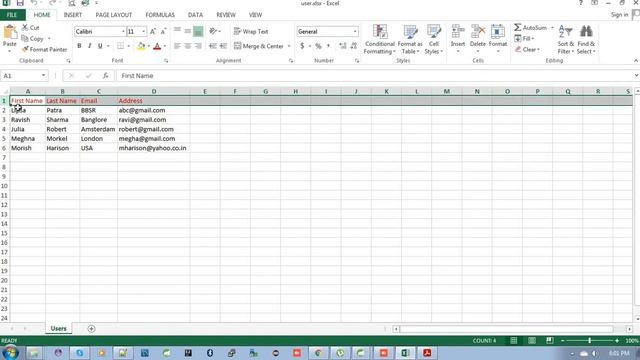Open Find & Select binoculars menu

click(x=586, y=40)
